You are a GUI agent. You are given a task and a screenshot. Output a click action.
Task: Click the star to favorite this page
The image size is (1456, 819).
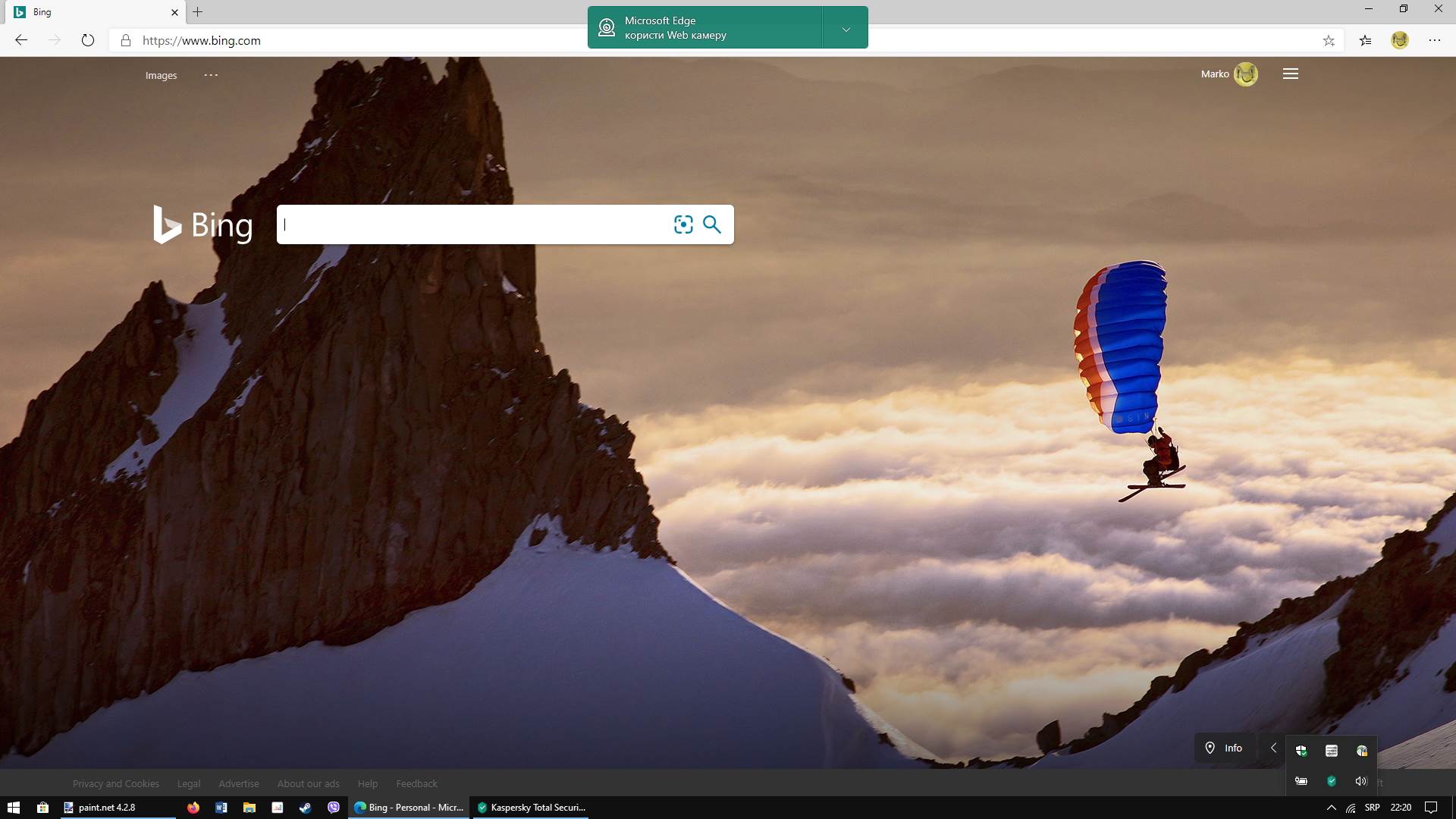click(x=1329, y=41)
